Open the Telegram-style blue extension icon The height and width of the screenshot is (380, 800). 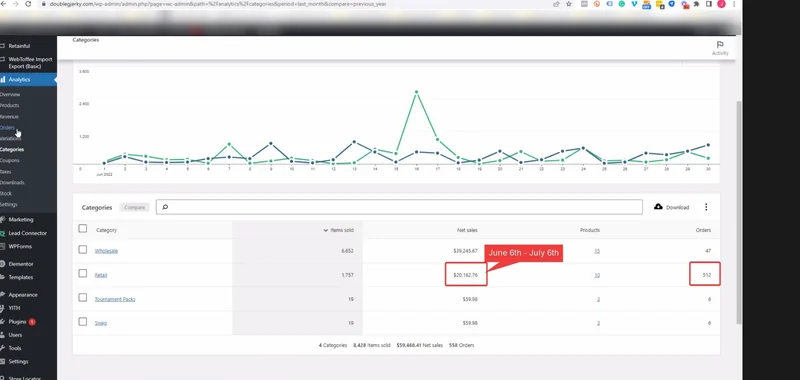(x=671, y=4)
